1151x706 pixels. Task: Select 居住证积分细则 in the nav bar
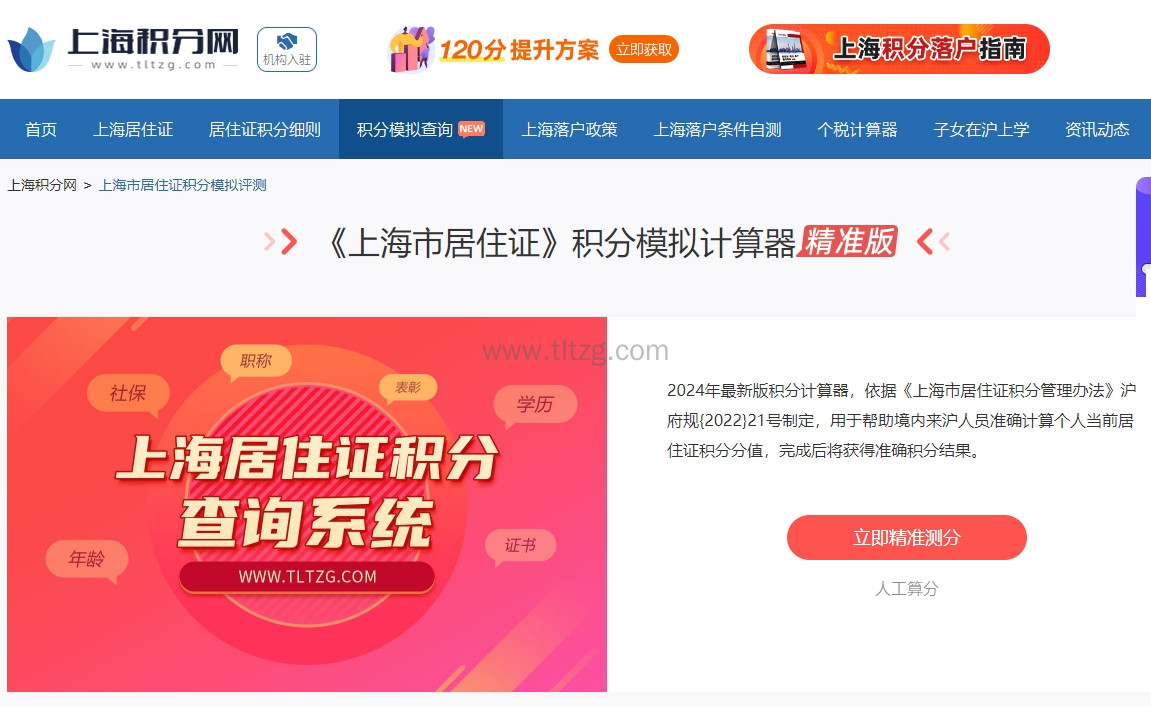click(265, 129)
